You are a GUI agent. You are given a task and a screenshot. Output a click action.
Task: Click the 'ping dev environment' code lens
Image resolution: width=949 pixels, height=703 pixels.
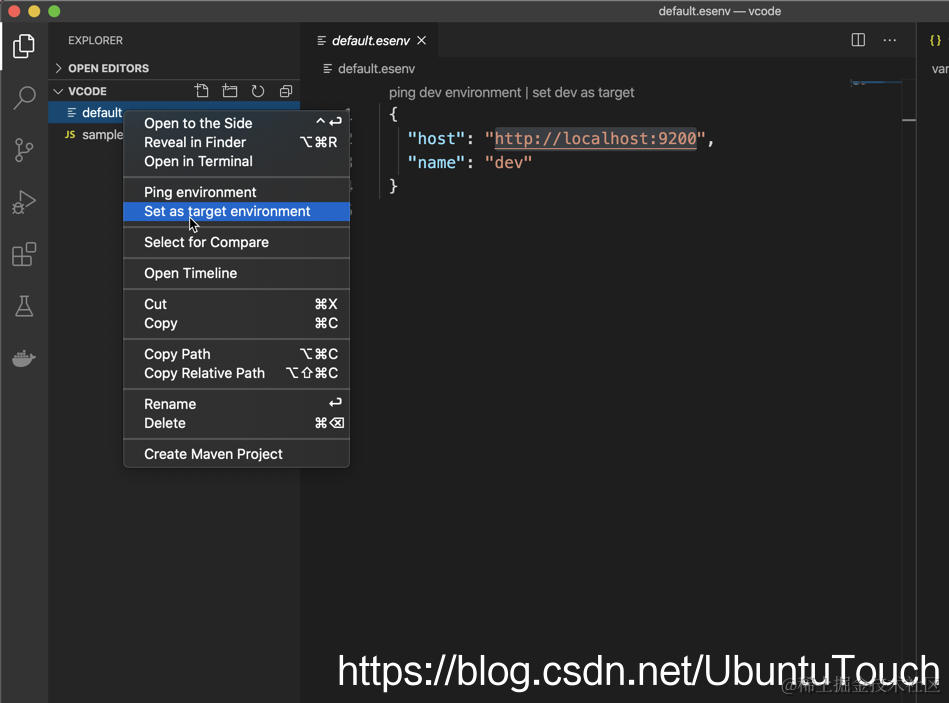pos(455,93)
